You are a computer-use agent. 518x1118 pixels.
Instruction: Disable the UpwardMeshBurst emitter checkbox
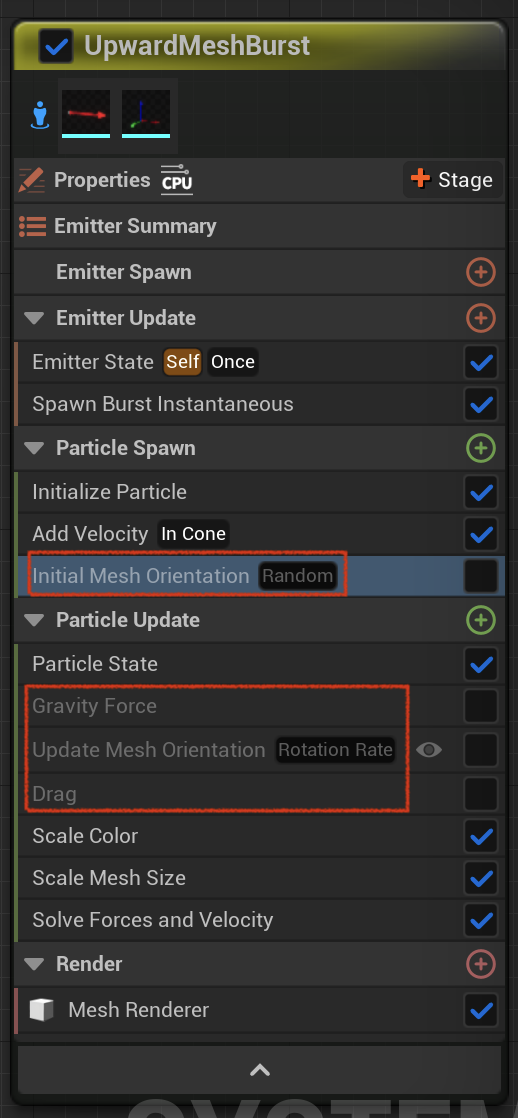[x=56, y=46]
